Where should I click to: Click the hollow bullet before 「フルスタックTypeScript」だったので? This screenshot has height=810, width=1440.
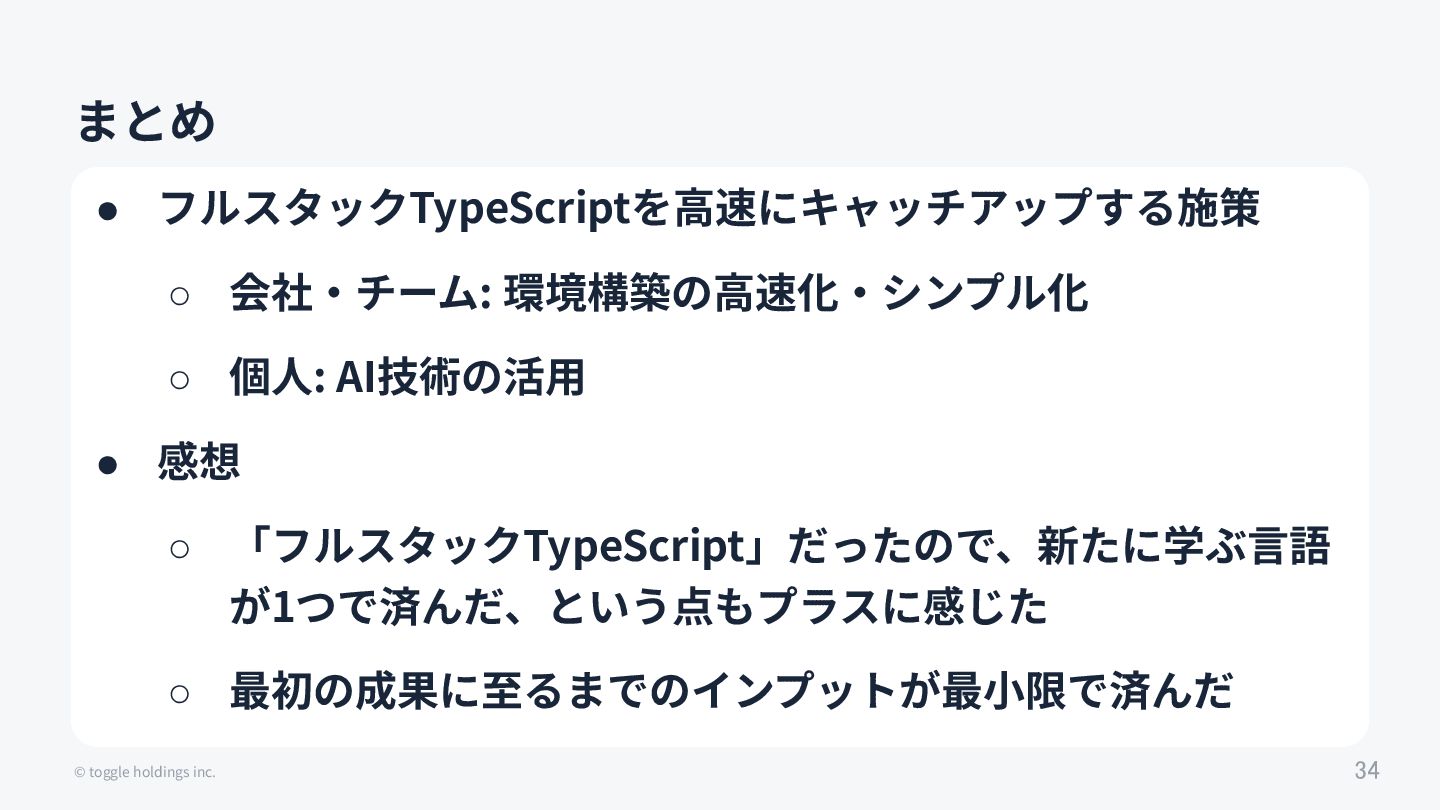point(179,548)
